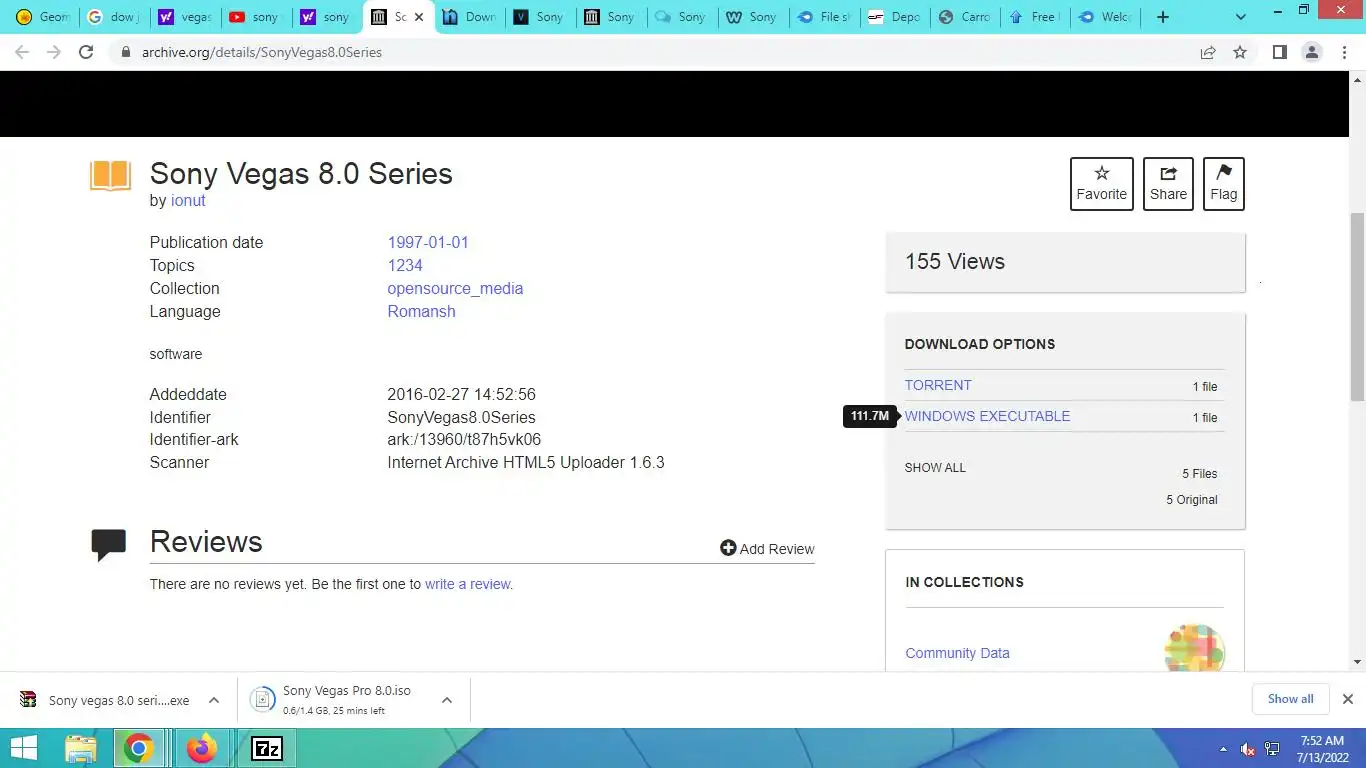Open the opensource_media collection link
Screen dimensions: 1366x768
click(x=455, y=288)
